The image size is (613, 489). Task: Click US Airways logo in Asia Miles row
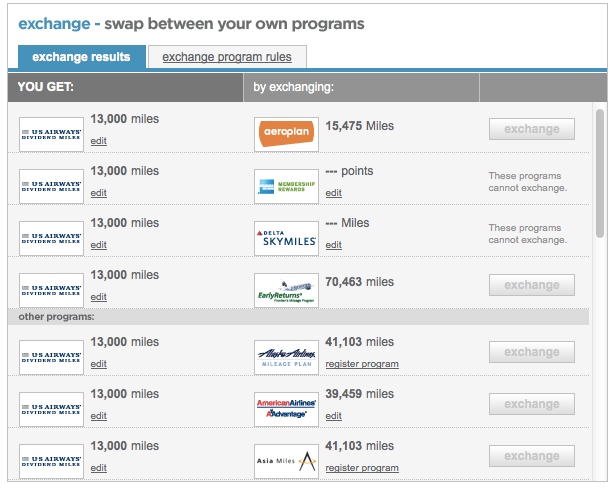point(51,461)
